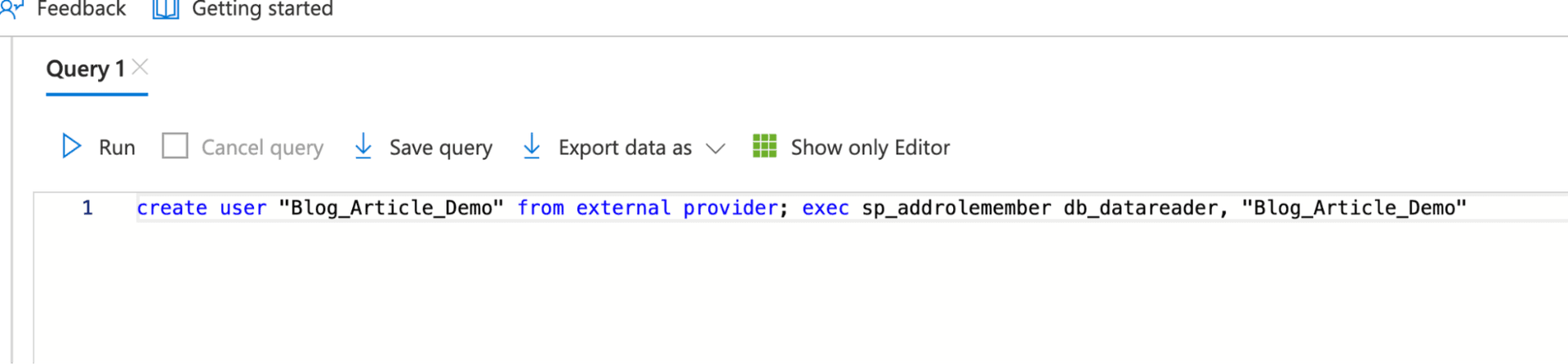Open the Feedback link text

(x=82, y=9)
